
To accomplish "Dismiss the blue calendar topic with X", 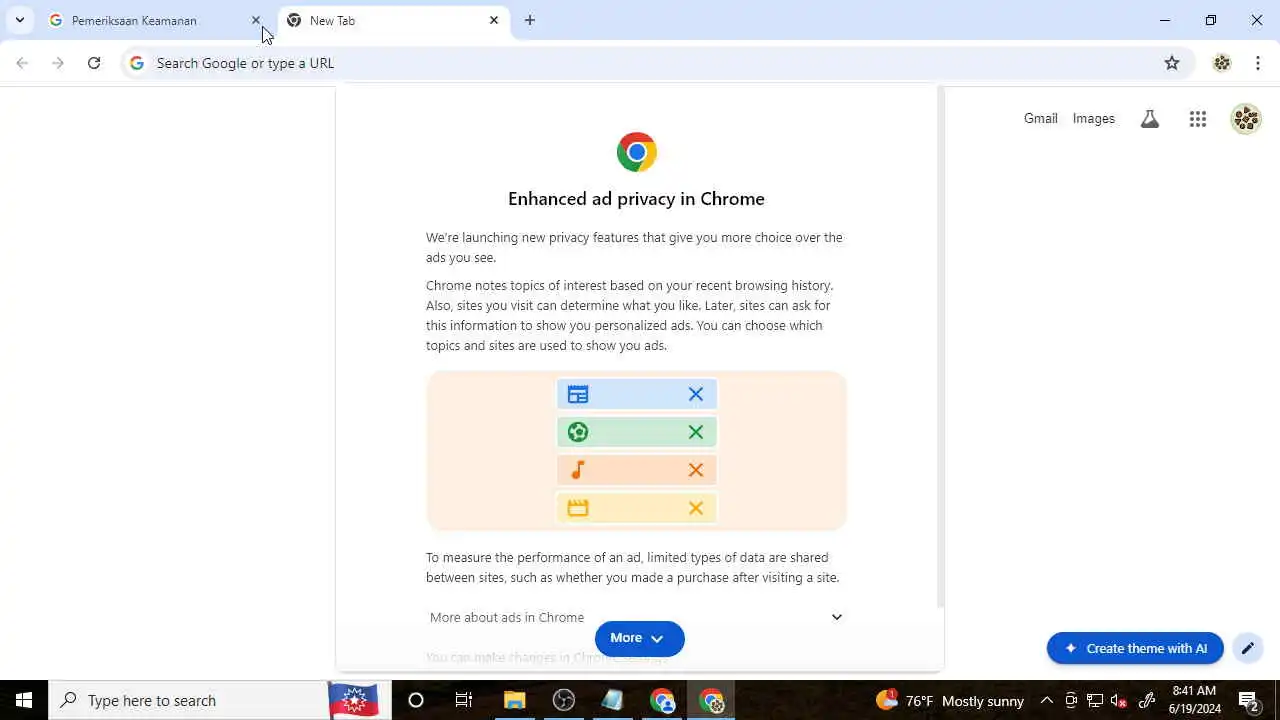I will click(x=696, y=394).
